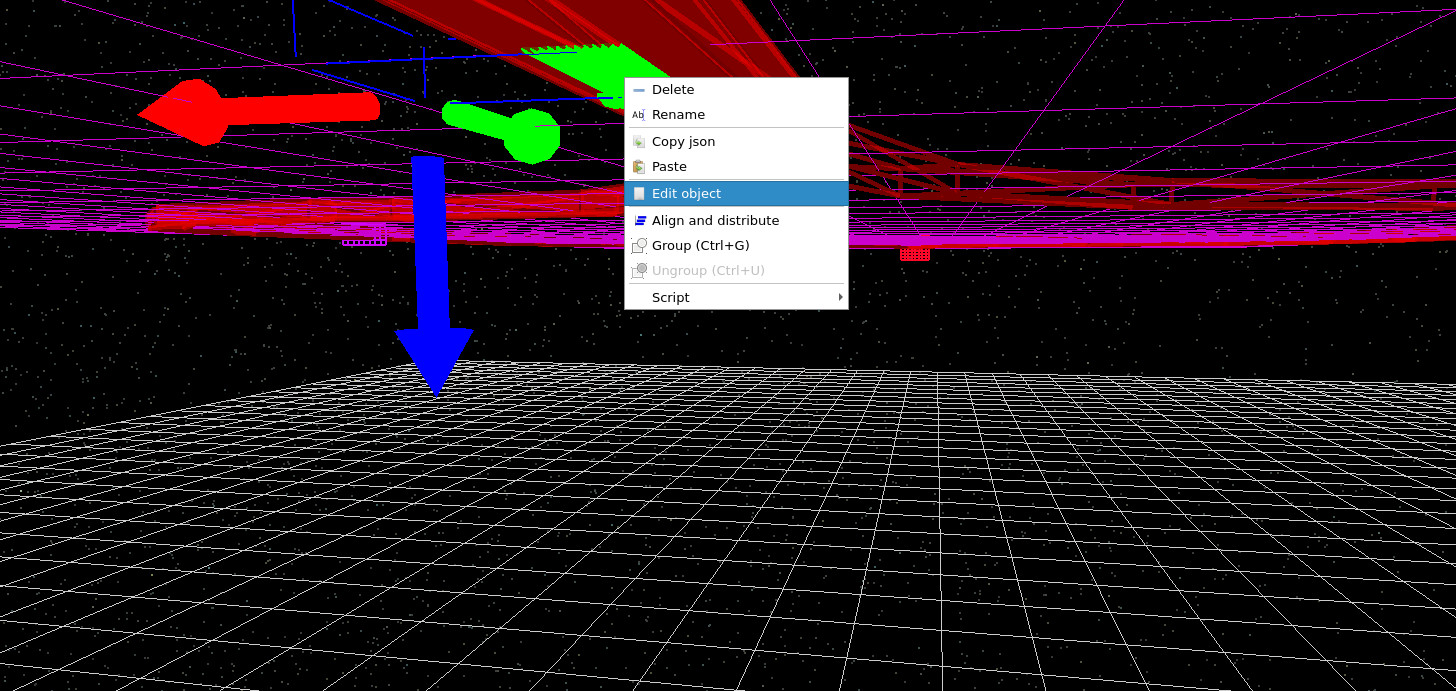Select Group (Ctrl+G) in the menu
This screenshot has width=1456, height=691.
(x=701, y=245)
